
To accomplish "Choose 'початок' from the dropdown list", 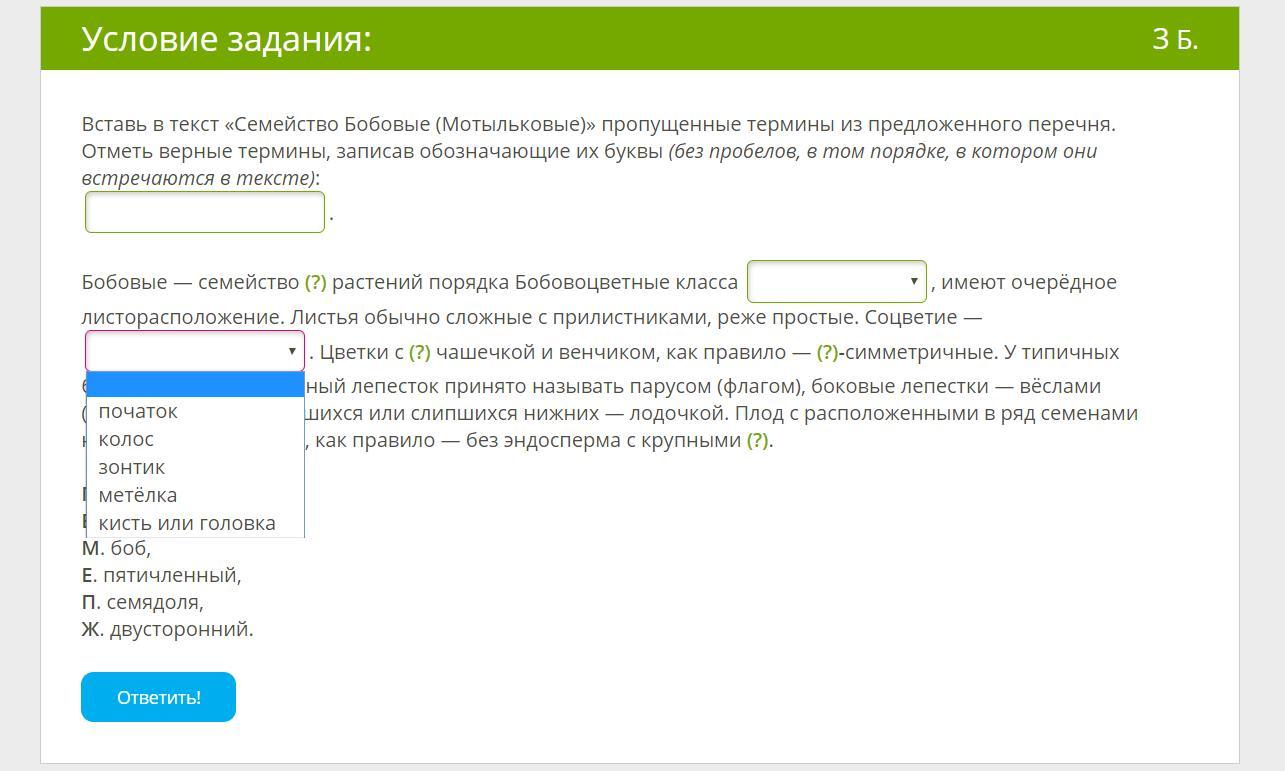I will 195,411.
